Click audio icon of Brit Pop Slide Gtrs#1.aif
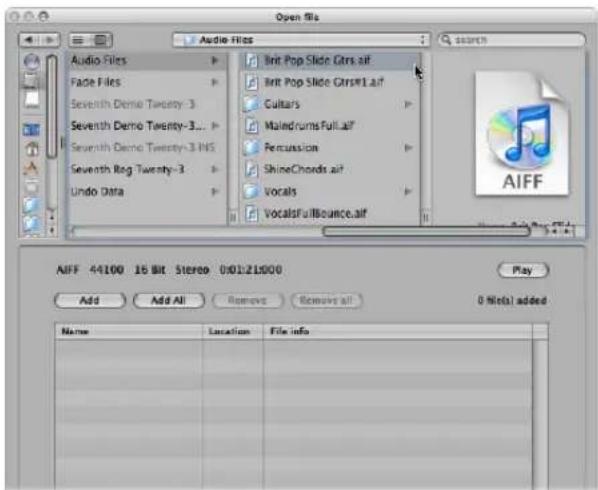This screenshot has height=490, width=598. click(251, 82)
